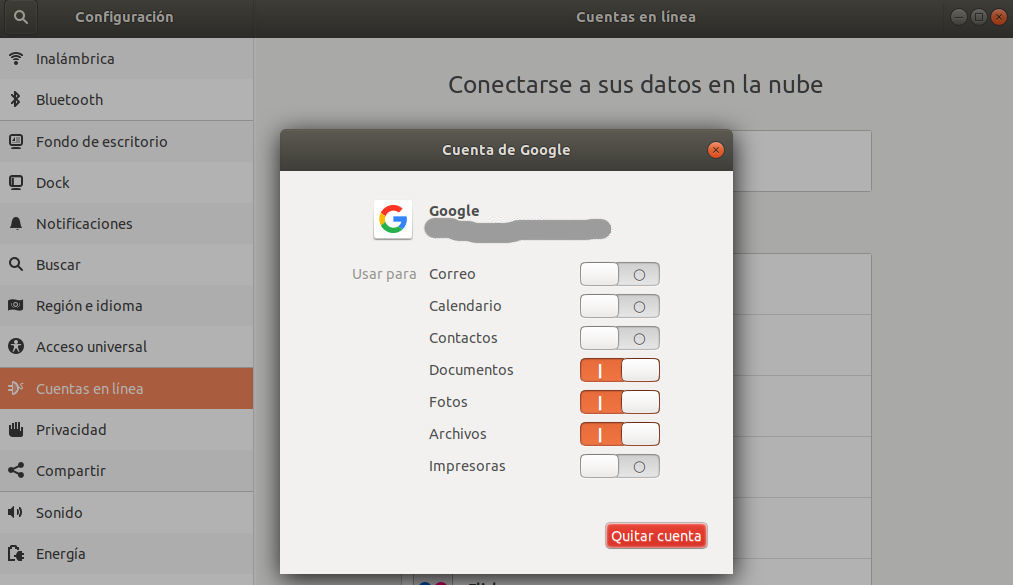Enable the Contactos switch
The height and width of the screenshot is (585, 1013).
tap(620, 338)
